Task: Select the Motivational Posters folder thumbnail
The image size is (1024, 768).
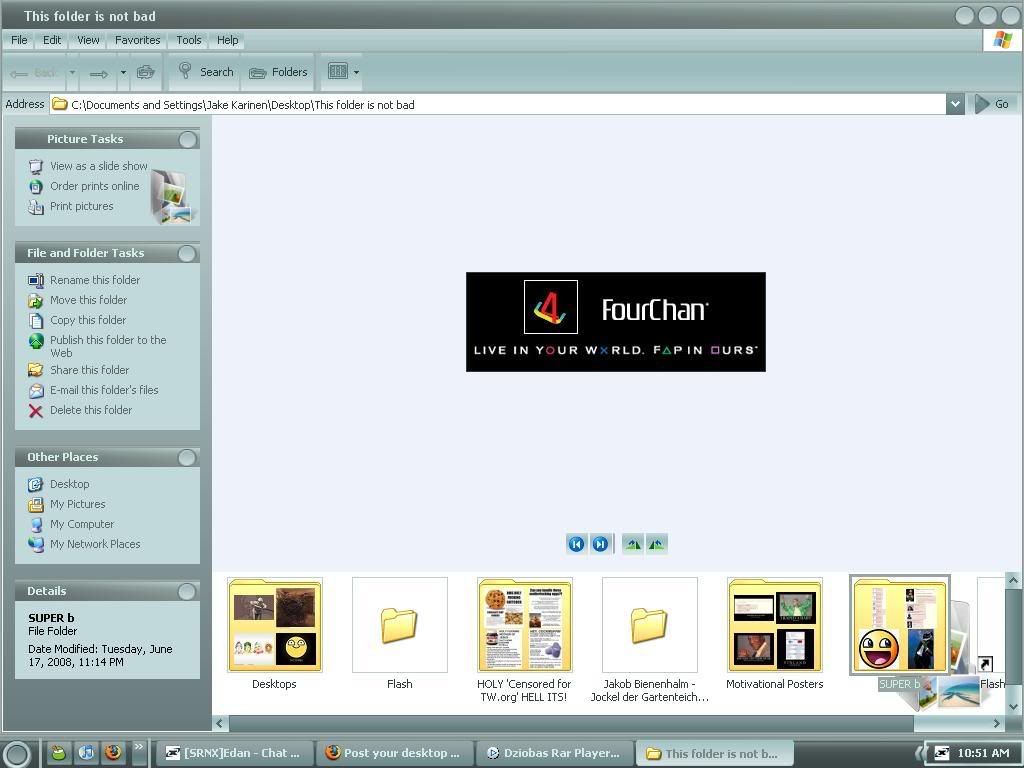Action: [x=775, y=625]
